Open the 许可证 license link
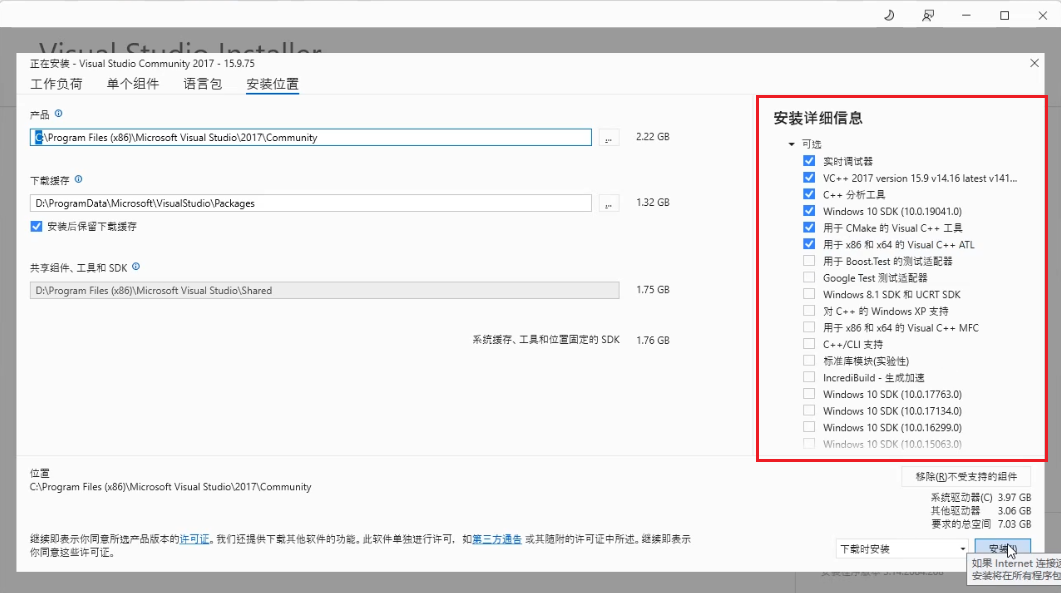 (194, 539)
